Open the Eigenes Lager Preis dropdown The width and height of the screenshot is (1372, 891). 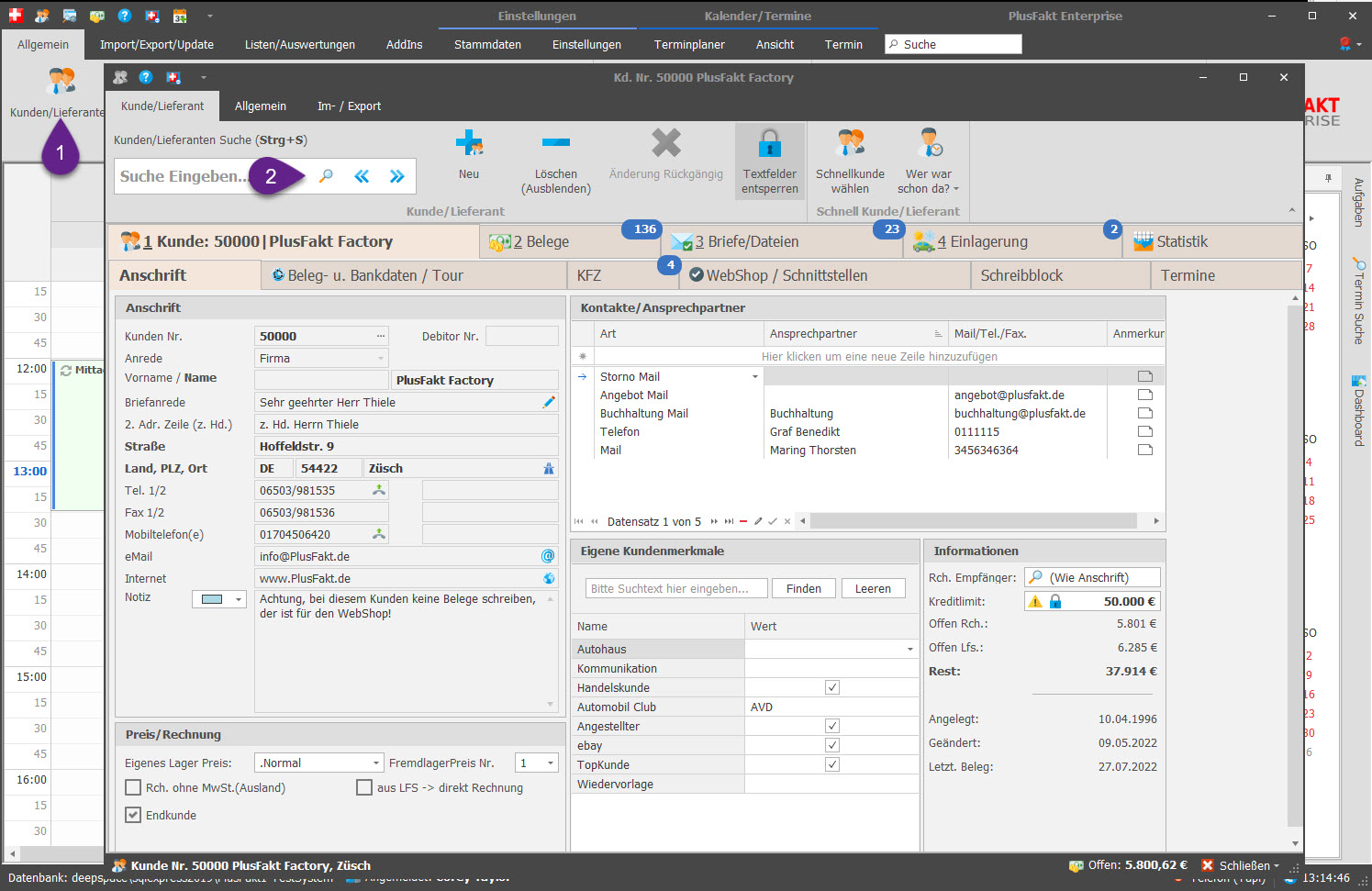[x=376, y=763]
